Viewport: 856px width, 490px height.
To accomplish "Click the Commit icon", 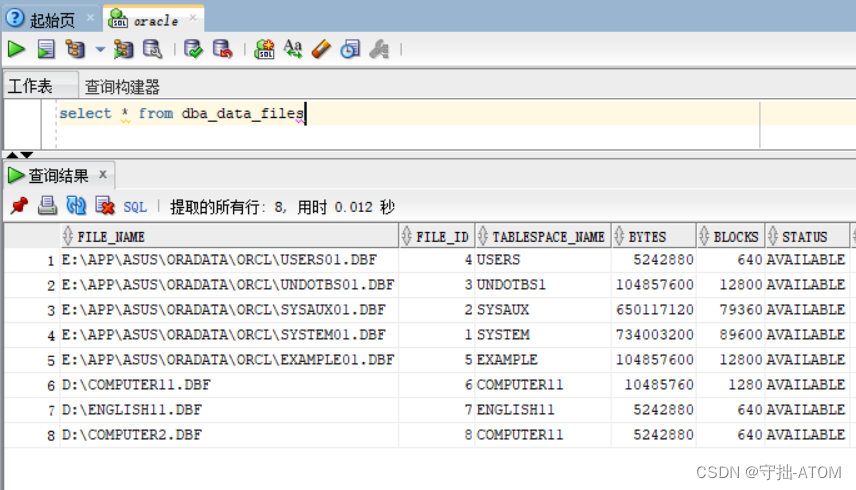I will point(193,50).
